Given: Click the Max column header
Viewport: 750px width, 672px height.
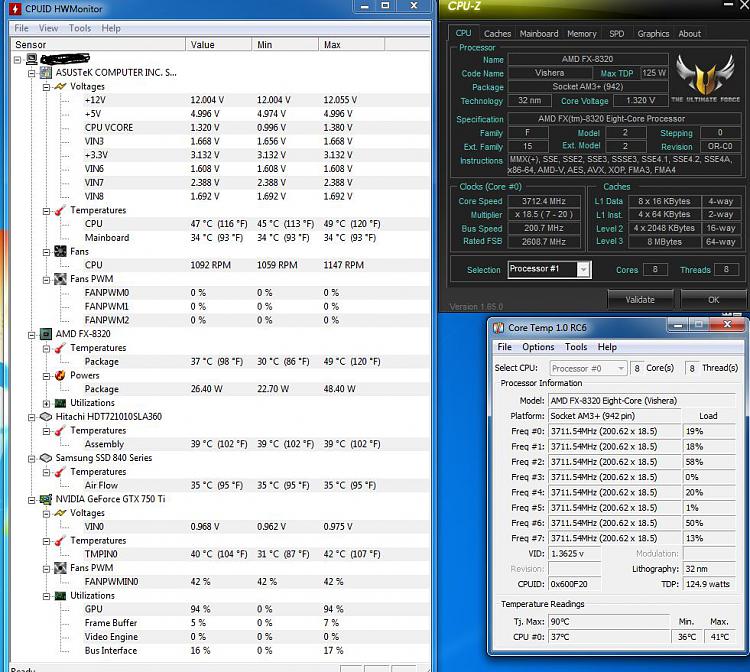Looking at the screenshot, I should click(x=352, y=44).
